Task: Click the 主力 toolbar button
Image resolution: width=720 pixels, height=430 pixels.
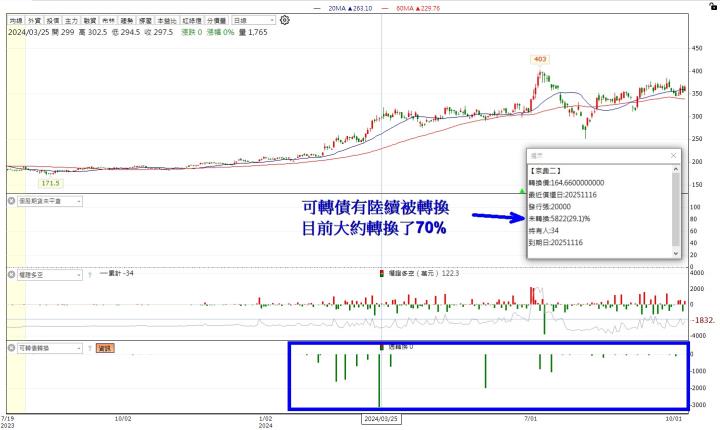Action: click(71, 21)
